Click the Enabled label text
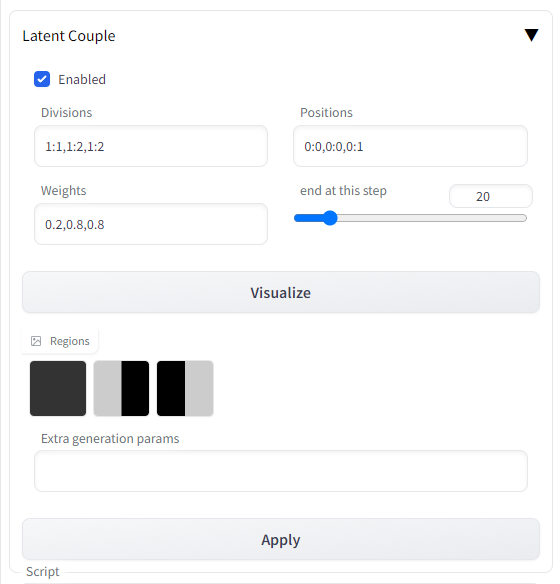This screenshot has height=584, width=560. (82, 79)
